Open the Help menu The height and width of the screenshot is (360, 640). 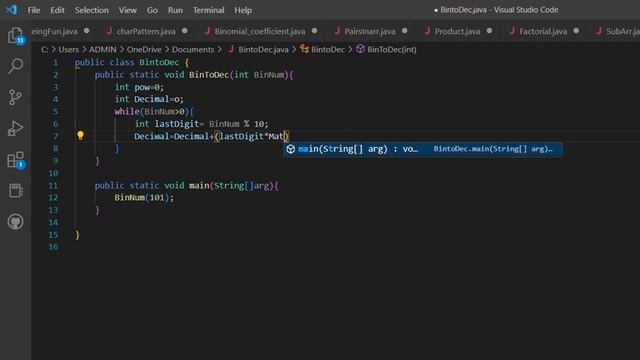243,10
